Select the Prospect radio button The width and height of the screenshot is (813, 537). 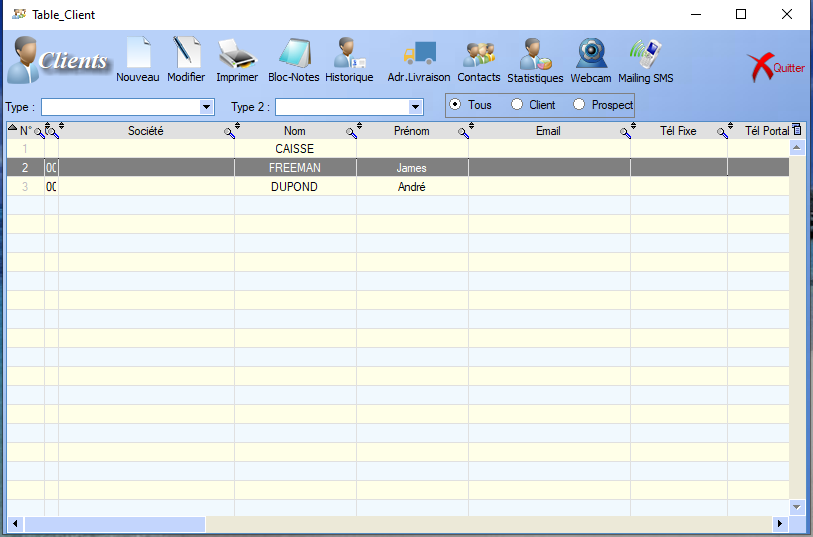click(579, 105)
